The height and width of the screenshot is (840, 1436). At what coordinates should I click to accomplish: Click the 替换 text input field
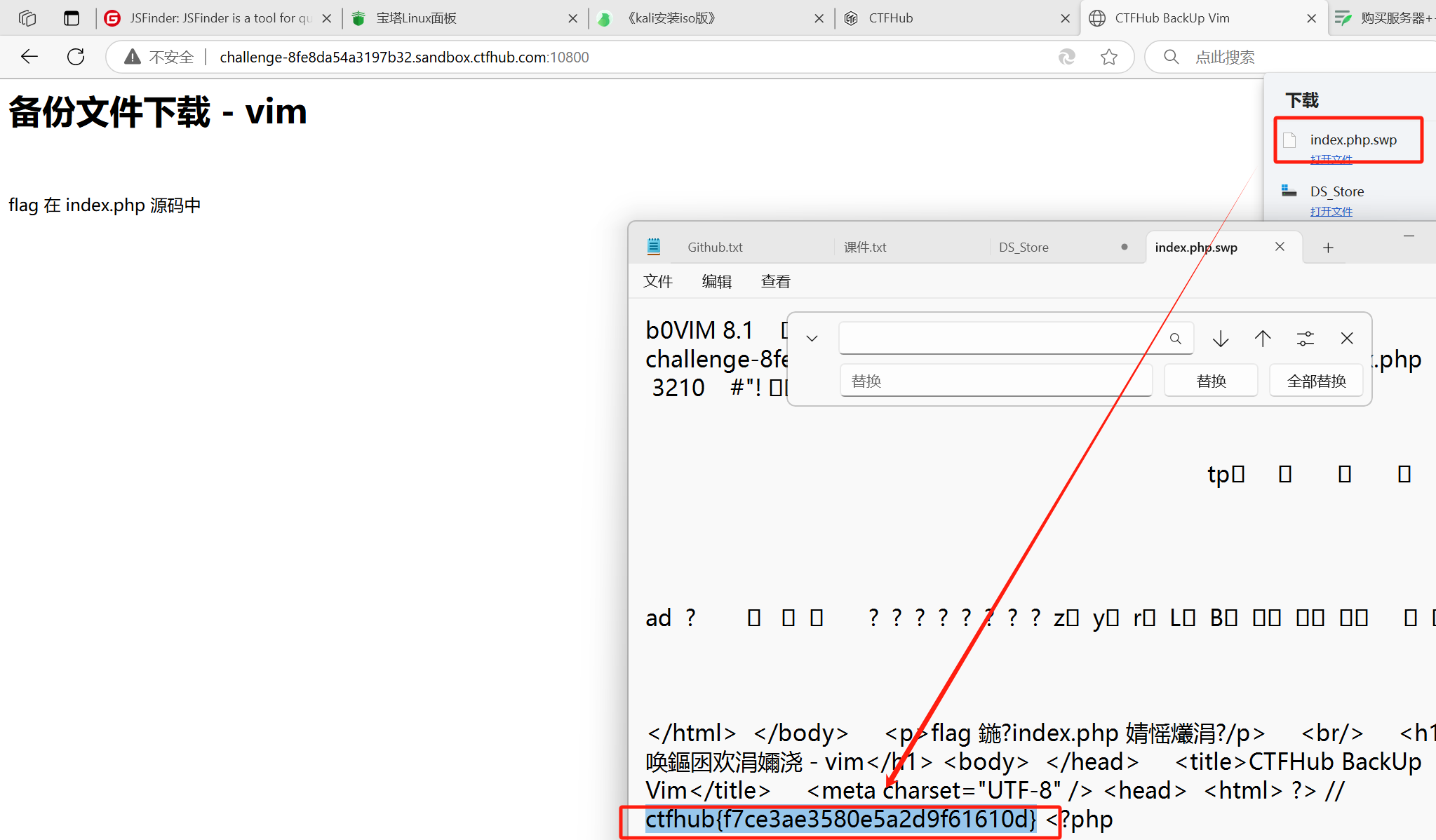coord(995,381)
